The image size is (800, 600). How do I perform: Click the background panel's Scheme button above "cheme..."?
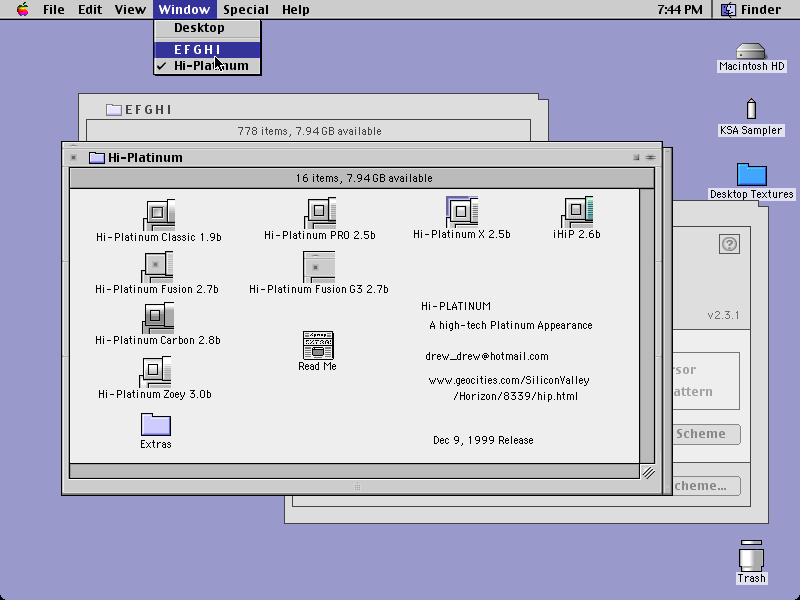click(x=706, y=434)
